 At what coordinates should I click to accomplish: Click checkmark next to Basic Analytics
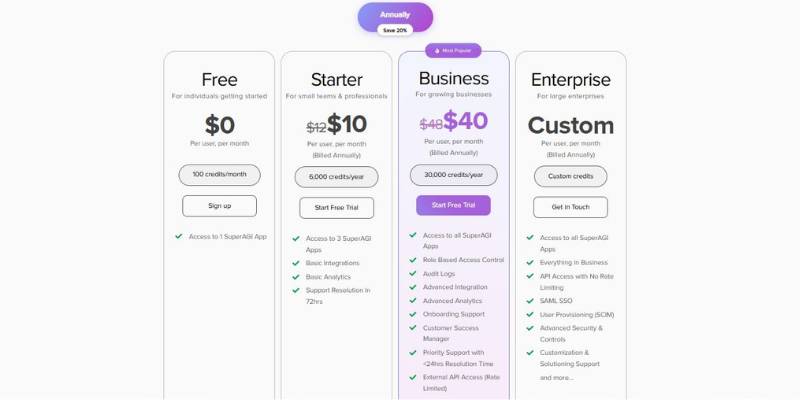(296, 277)
